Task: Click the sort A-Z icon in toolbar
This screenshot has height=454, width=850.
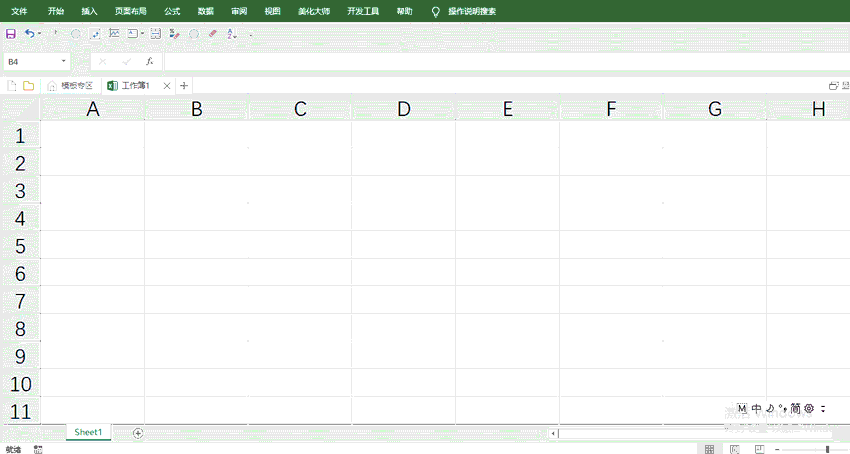Action: (231, 34)
